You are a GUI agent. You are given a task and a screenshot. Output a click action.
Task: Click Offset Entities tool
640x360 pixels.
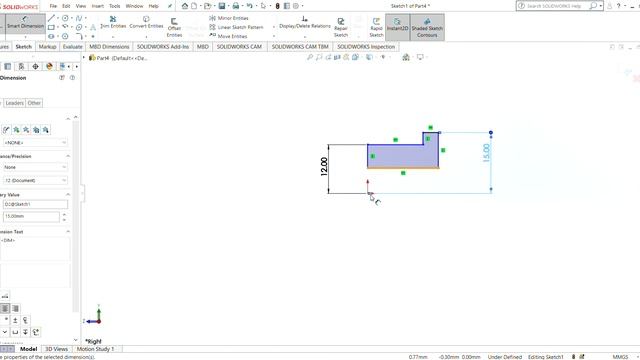[174, 27]
